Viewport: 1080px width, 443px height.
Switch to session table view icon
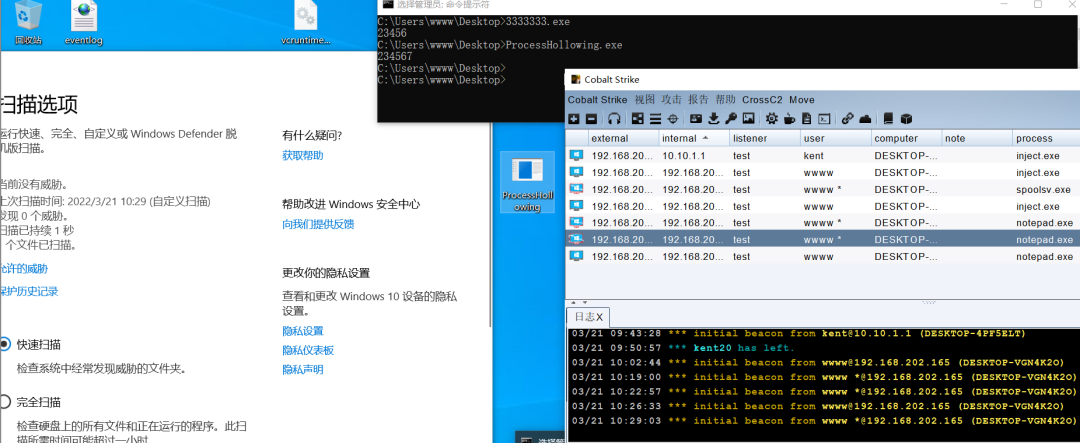tap(655, 119)
